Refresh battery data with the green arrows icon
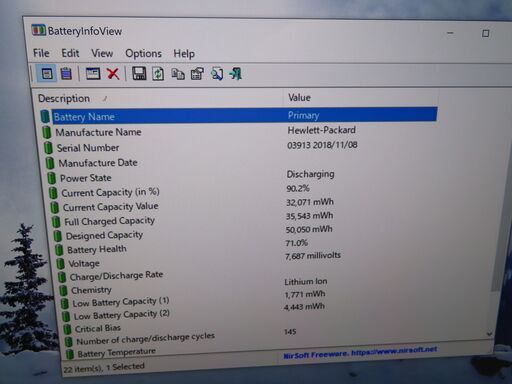Viewport: 512px width, 384px height. coord(158,74)
